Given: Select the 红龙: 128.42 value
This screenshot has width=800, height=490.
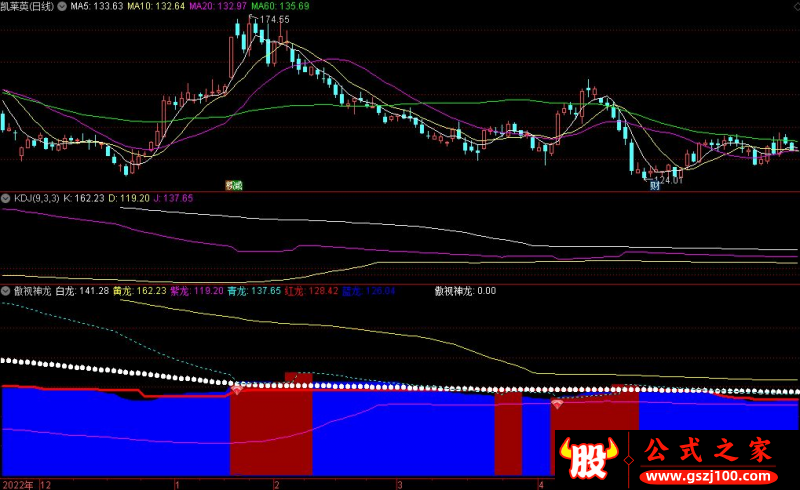Looking at the screenshot, I should click(x=311, y=291).
